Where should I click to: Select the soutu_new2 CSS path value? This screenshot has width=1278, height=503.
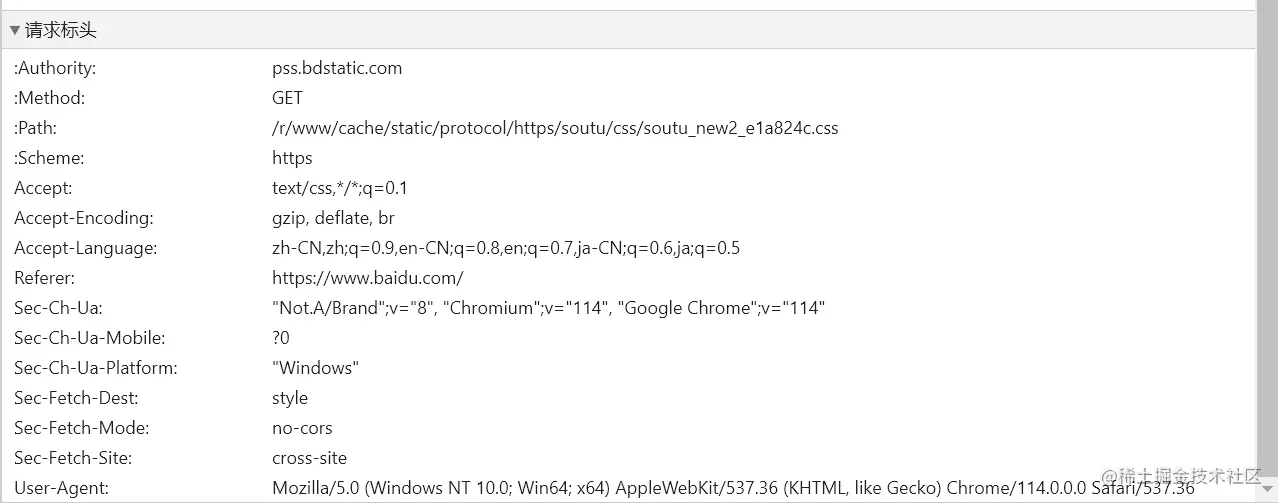(x=555, y=128)
